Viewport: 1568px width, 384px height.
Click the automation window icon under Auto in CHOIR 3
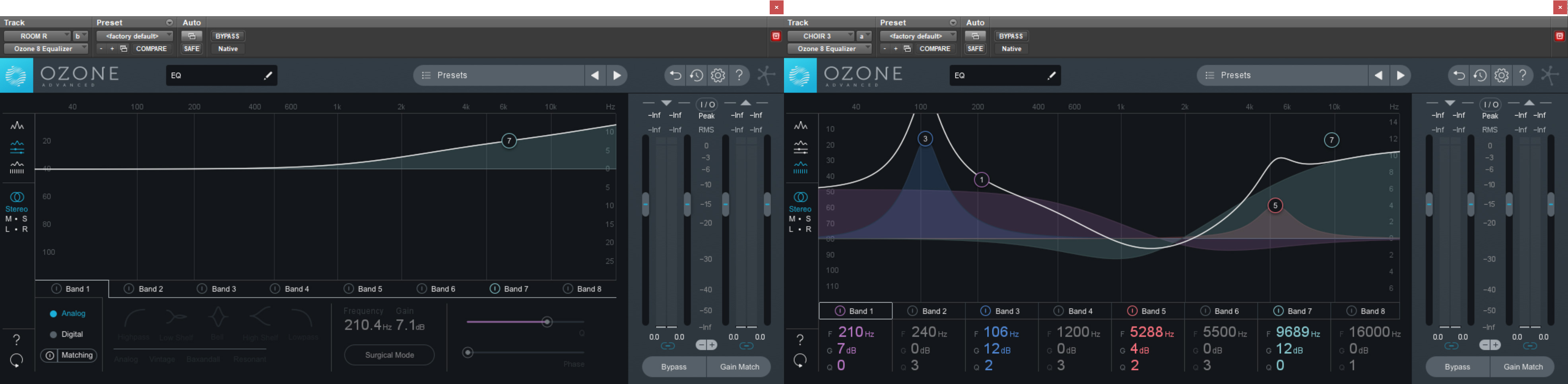point(975,37)
